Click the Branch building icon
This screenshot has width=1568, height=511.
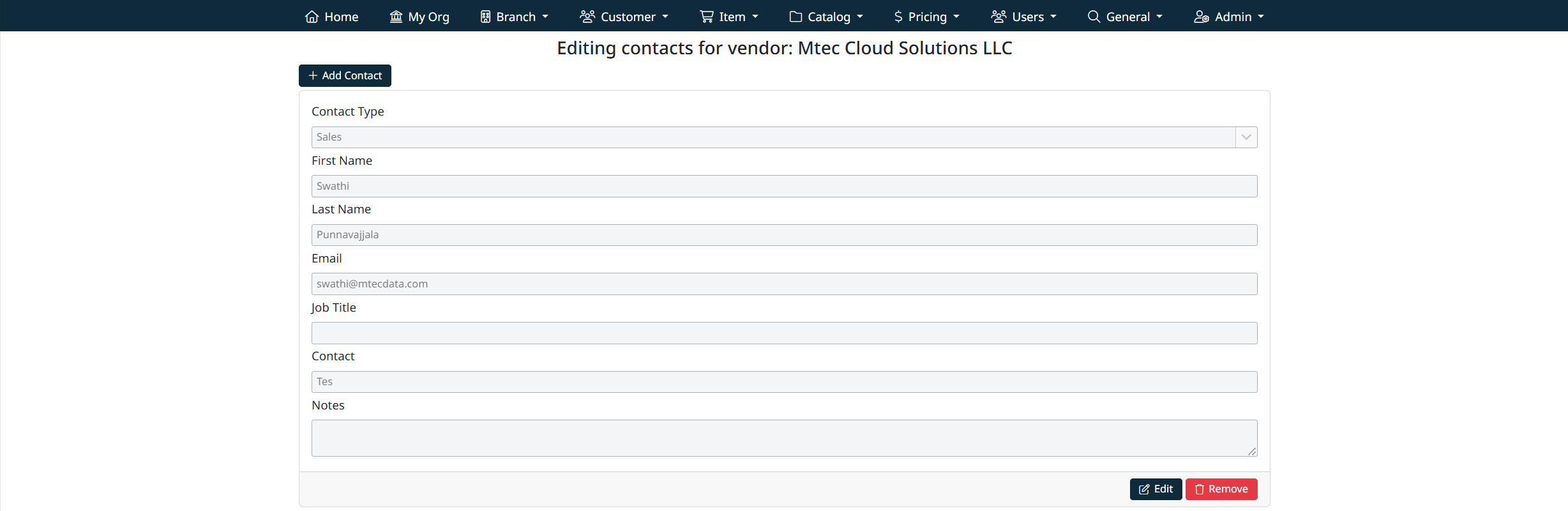(x=486, y=17)
